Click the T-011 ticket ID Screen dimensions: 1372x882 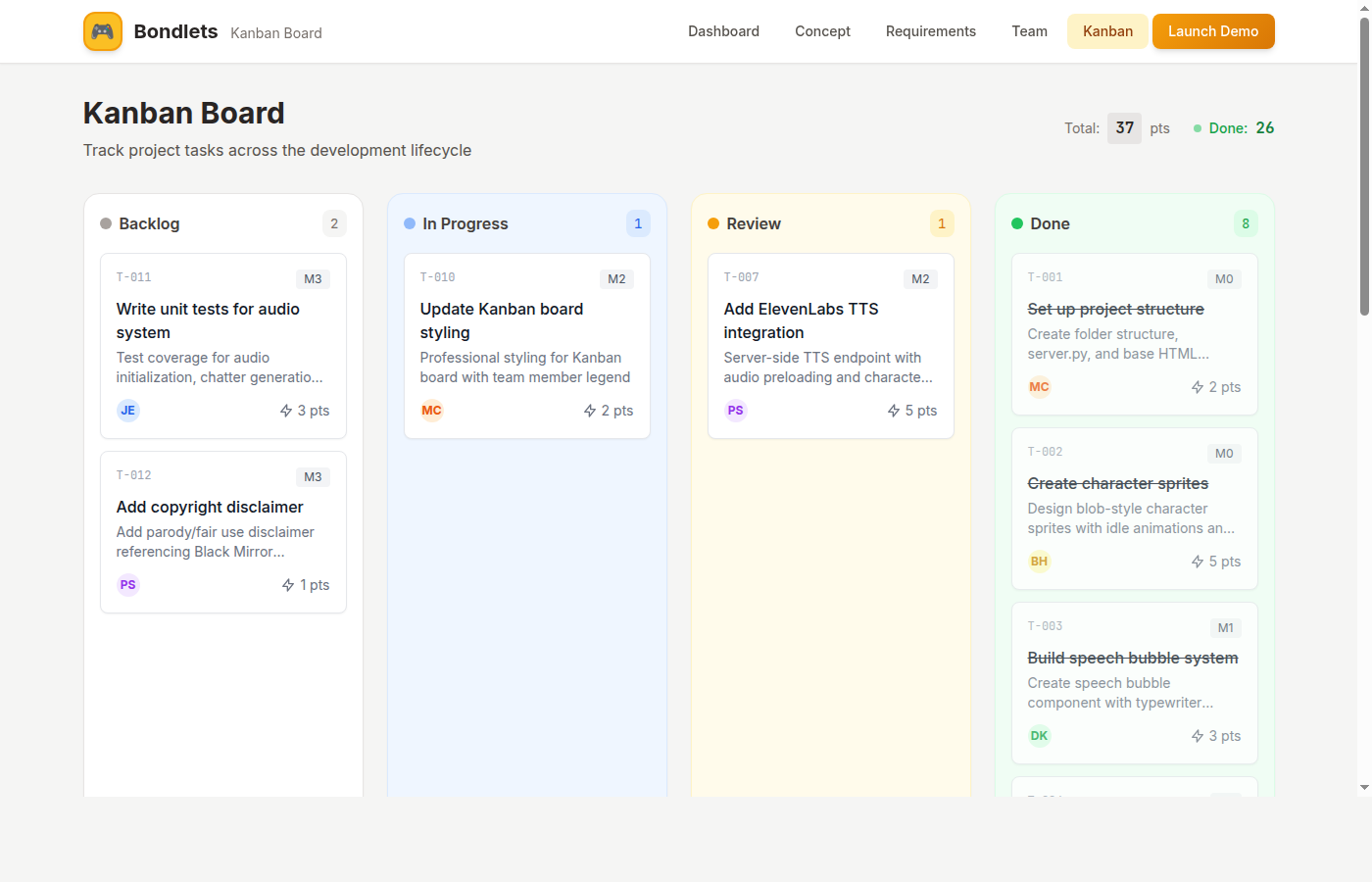tap(134, 277)
